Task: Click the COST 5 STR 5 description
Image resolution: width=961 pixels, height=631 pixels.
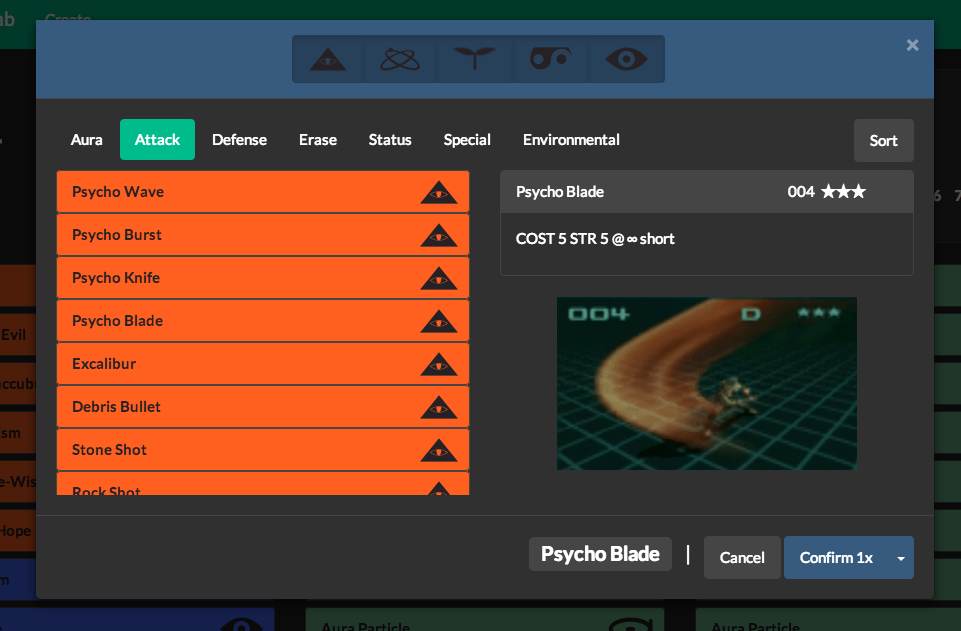Action: pyautogui.click(x=594, y=239)
